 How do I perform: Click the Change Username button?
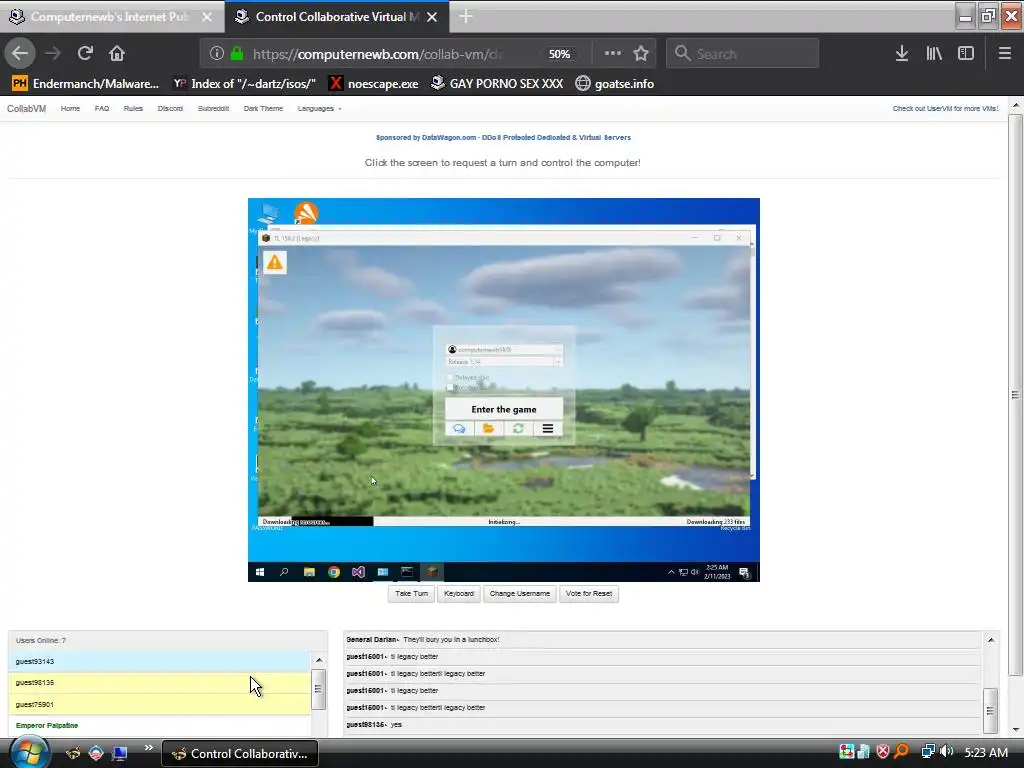tap(520, 594)
